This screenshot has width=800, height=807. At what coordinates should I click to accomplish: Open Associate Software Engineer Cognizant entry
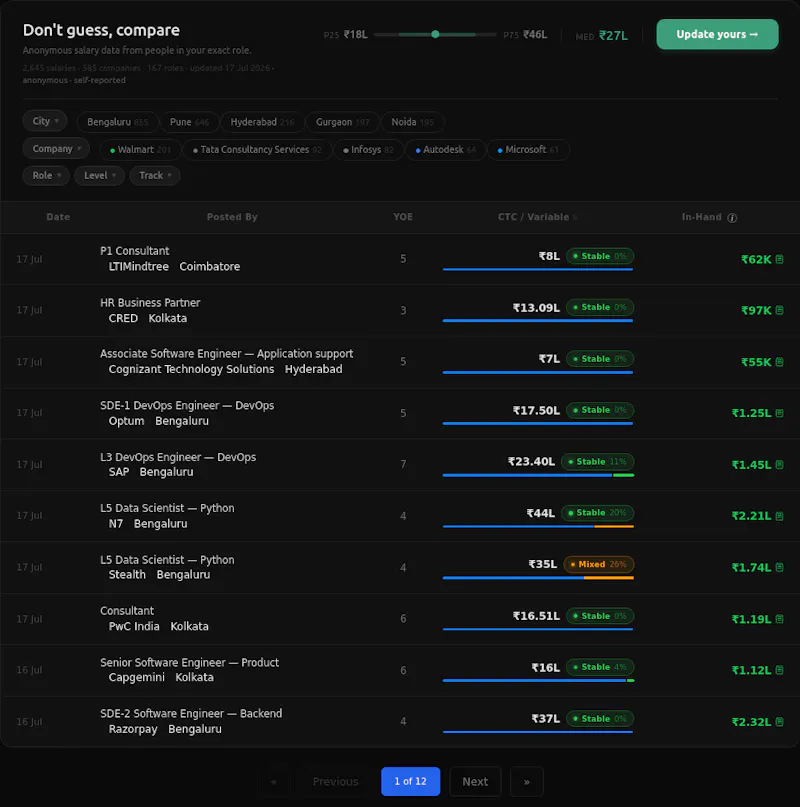coord(399,362)
